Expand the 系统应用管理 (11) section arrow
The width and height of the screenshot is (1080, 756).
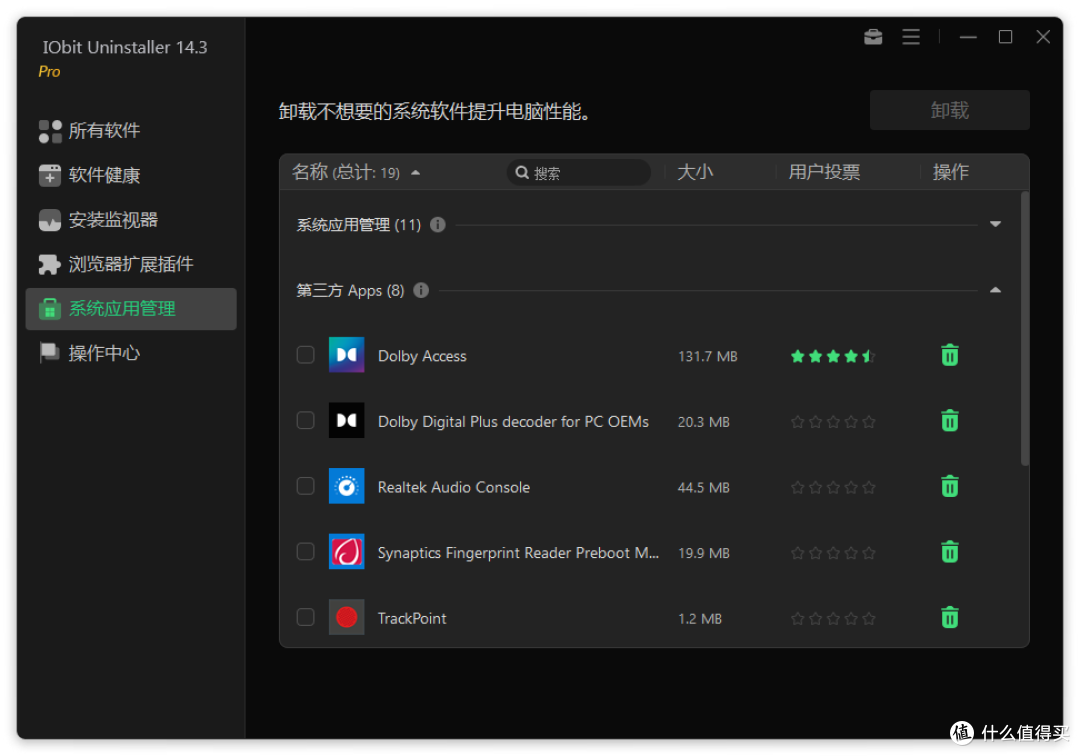point(995,224)
